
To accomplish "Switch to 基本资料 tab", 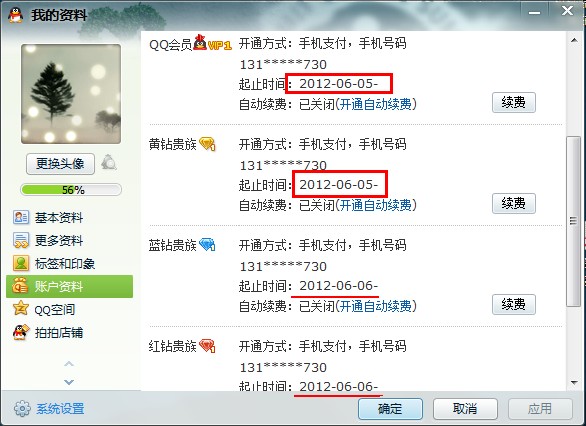I will click(48, 217).
